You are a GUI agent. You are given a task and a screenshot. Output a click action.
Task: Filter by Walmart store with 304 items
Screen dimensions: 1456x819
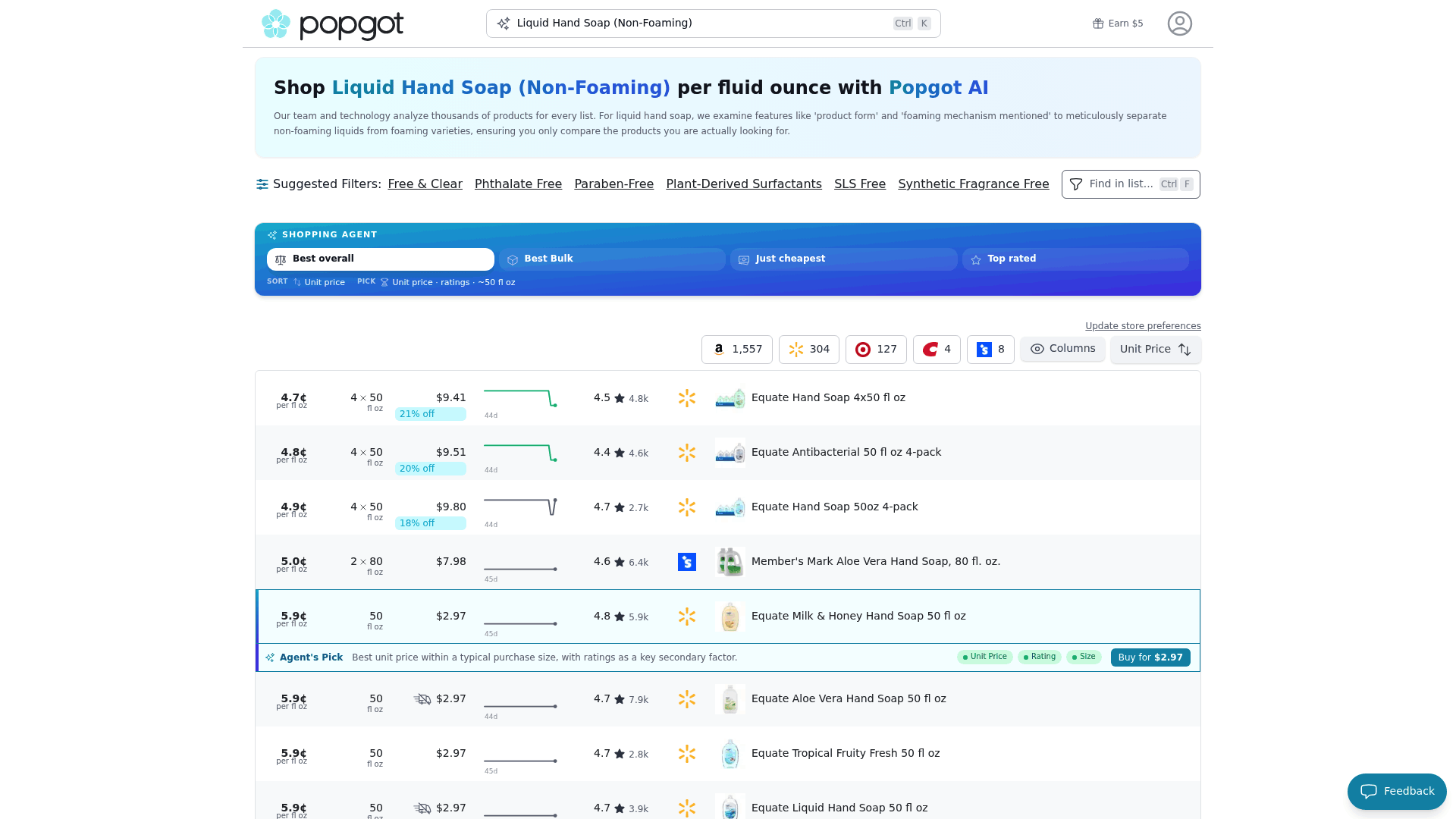tap(808, 350)
